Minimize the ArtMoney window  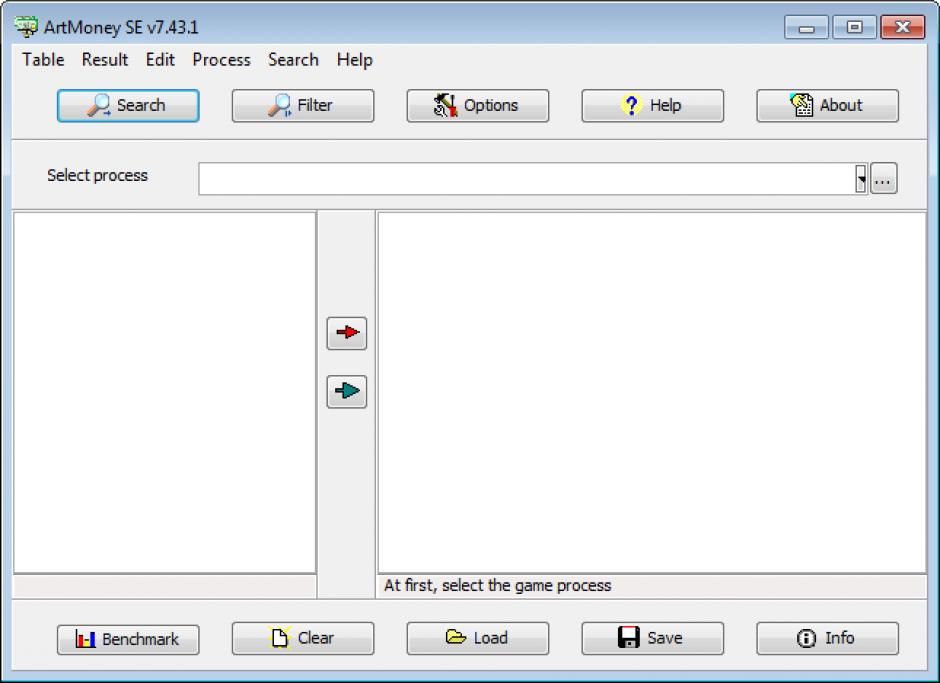pyautogui.click(x=806, y=28)
